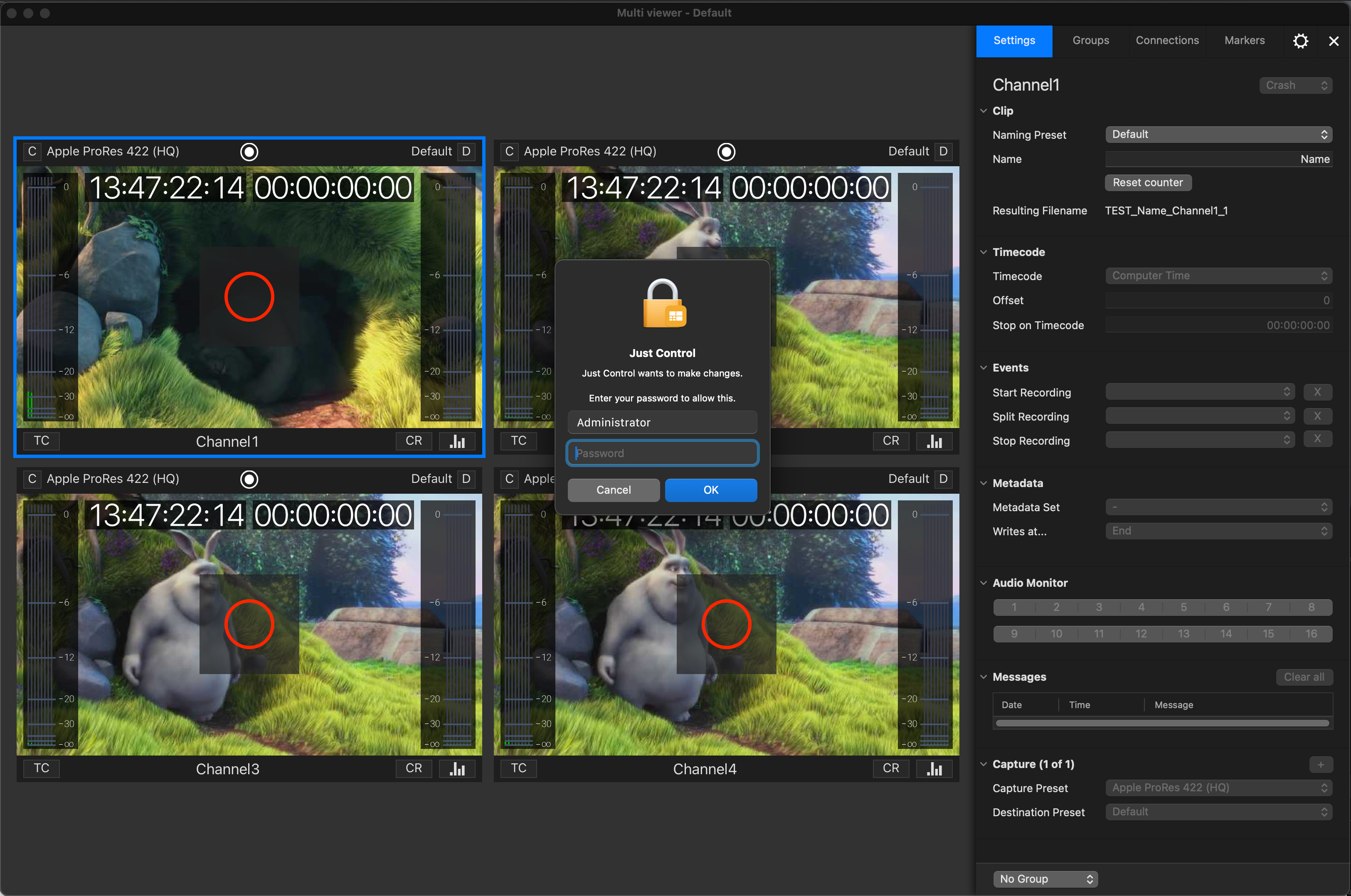1351x896 pixels.
Task: Click the Messages horizontal scrollbar
Action: pyautogui.click(x=1162, y=723)
